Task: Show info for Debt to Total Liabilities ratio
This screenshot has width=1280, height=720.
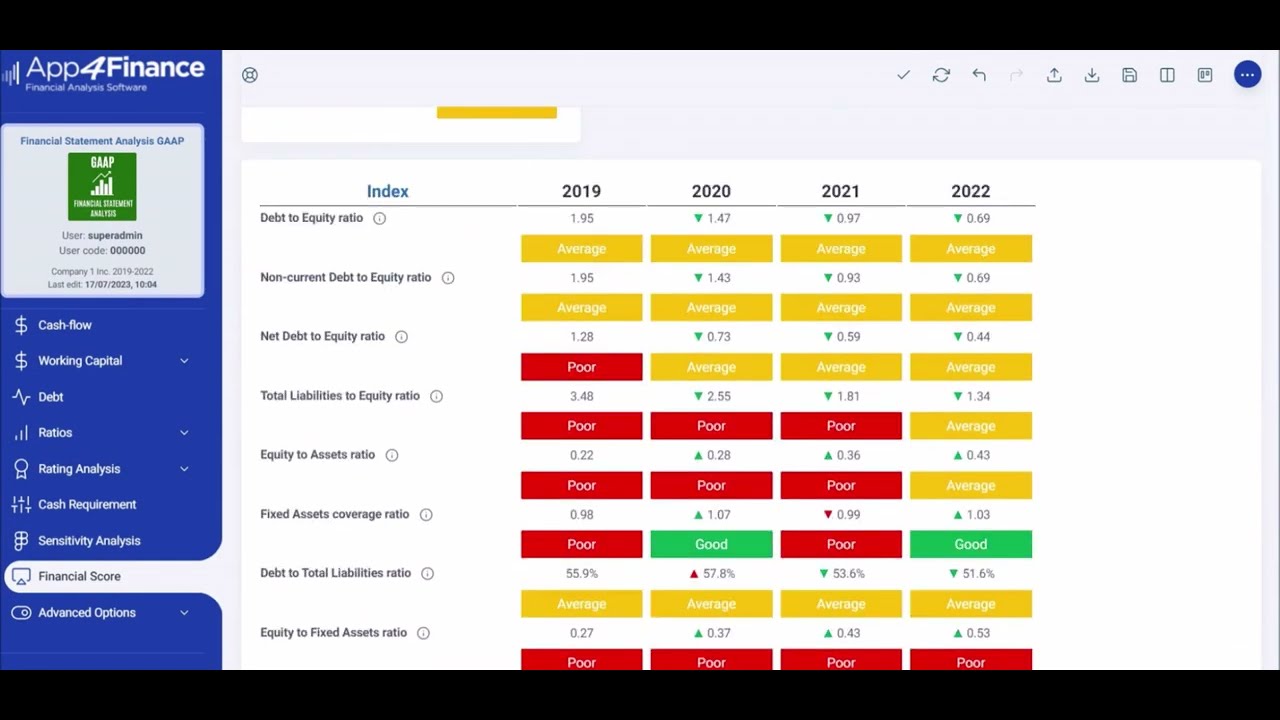Action: tap(428, 574)
